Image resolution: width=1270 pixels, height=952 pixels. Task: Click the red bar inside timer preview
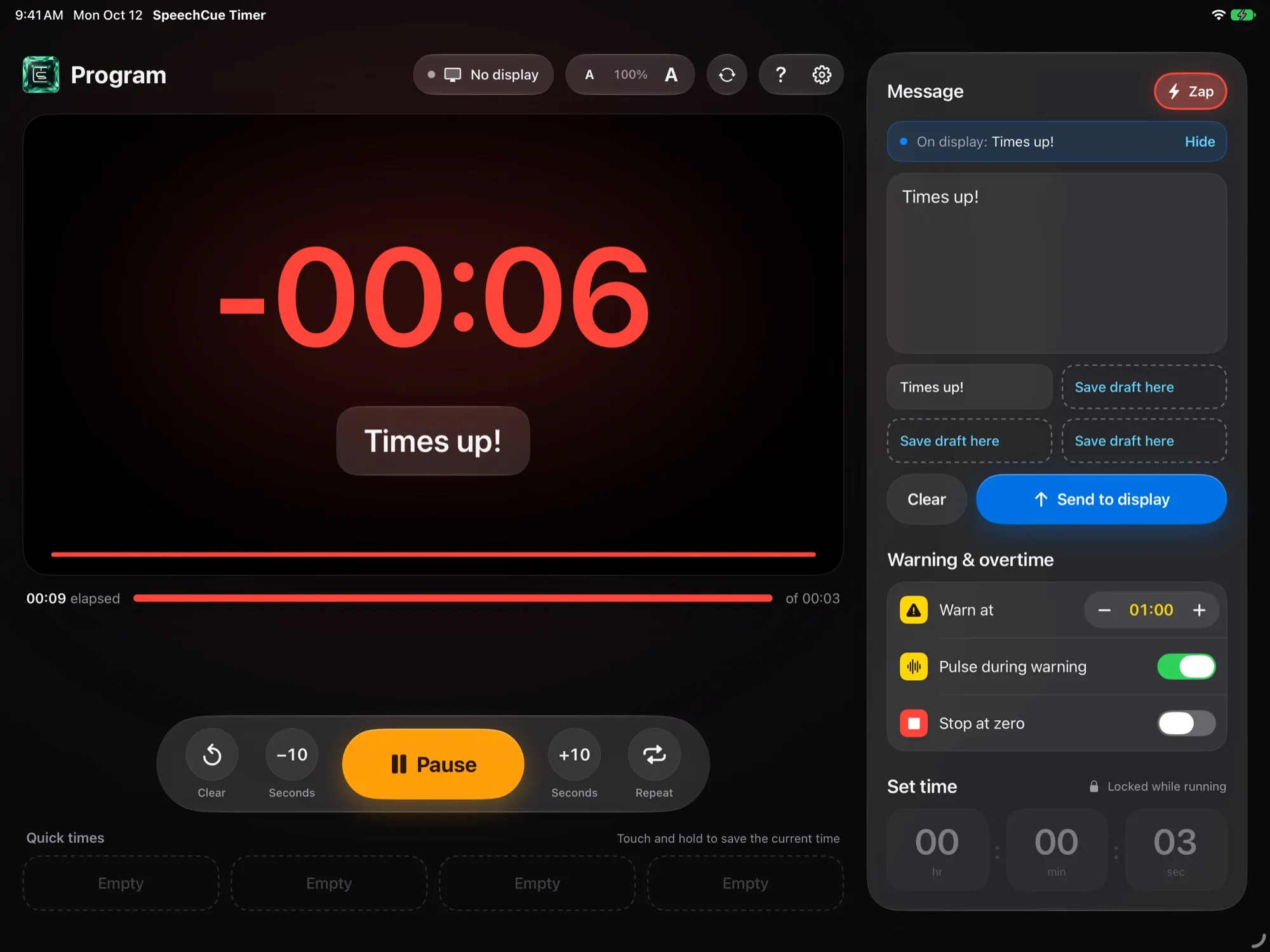pyautogui.click(x=433, y=554)
